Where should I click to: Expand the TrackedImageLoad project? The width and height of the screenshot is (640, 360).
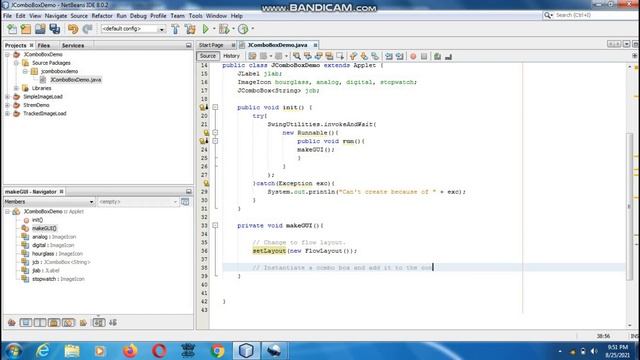coord(7,113)
